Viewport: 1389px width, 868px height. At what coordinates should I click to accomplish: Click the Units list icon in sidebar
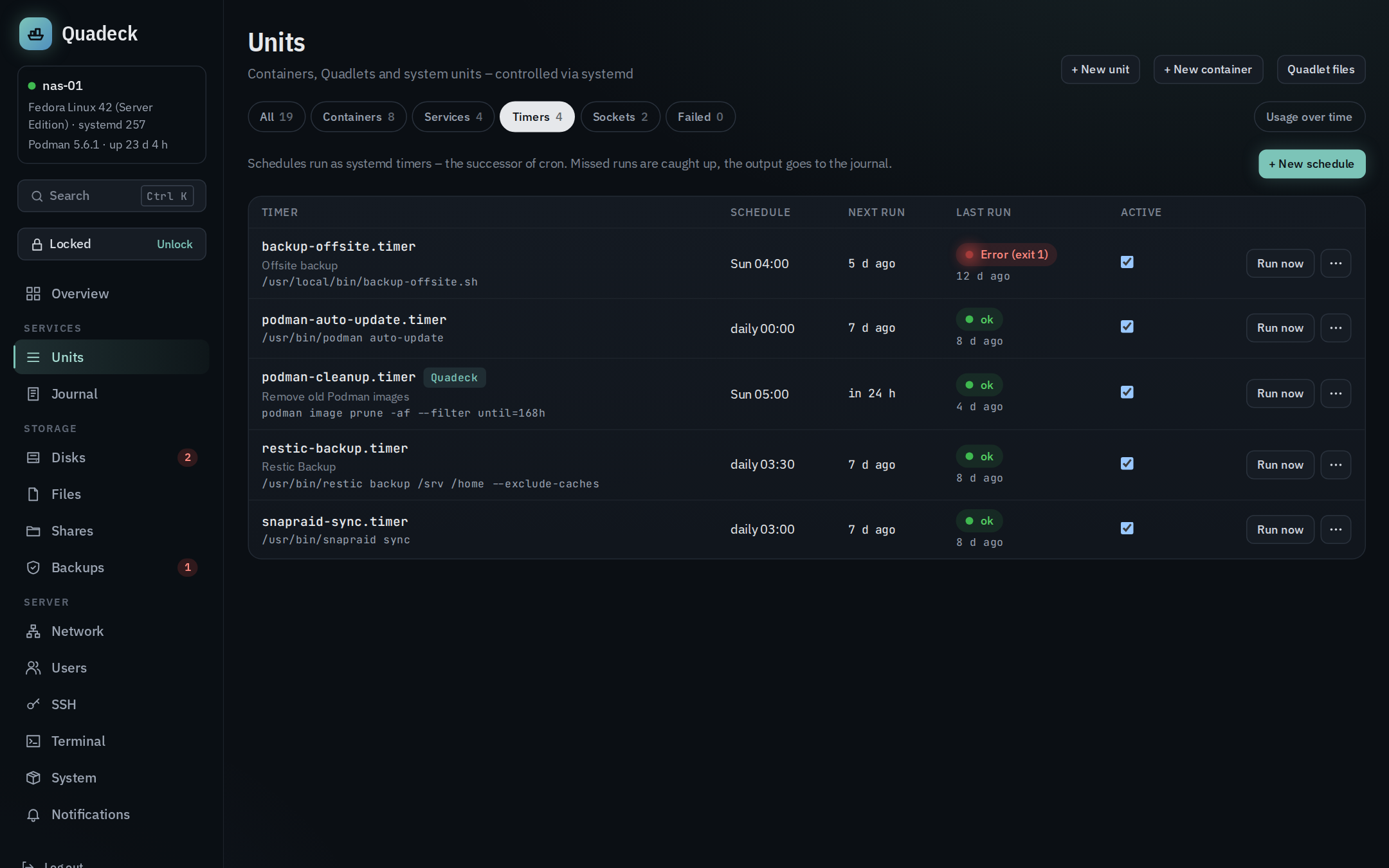(33, 357)
